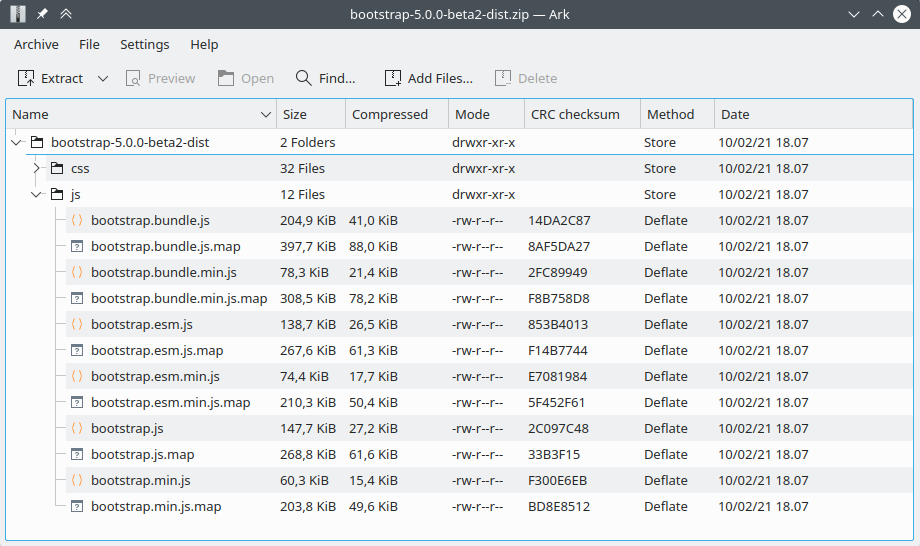The width and height of the screenshot is (920, 546).
Task: Click the Ark application icon in title bar
Action: tap(17, 14)
